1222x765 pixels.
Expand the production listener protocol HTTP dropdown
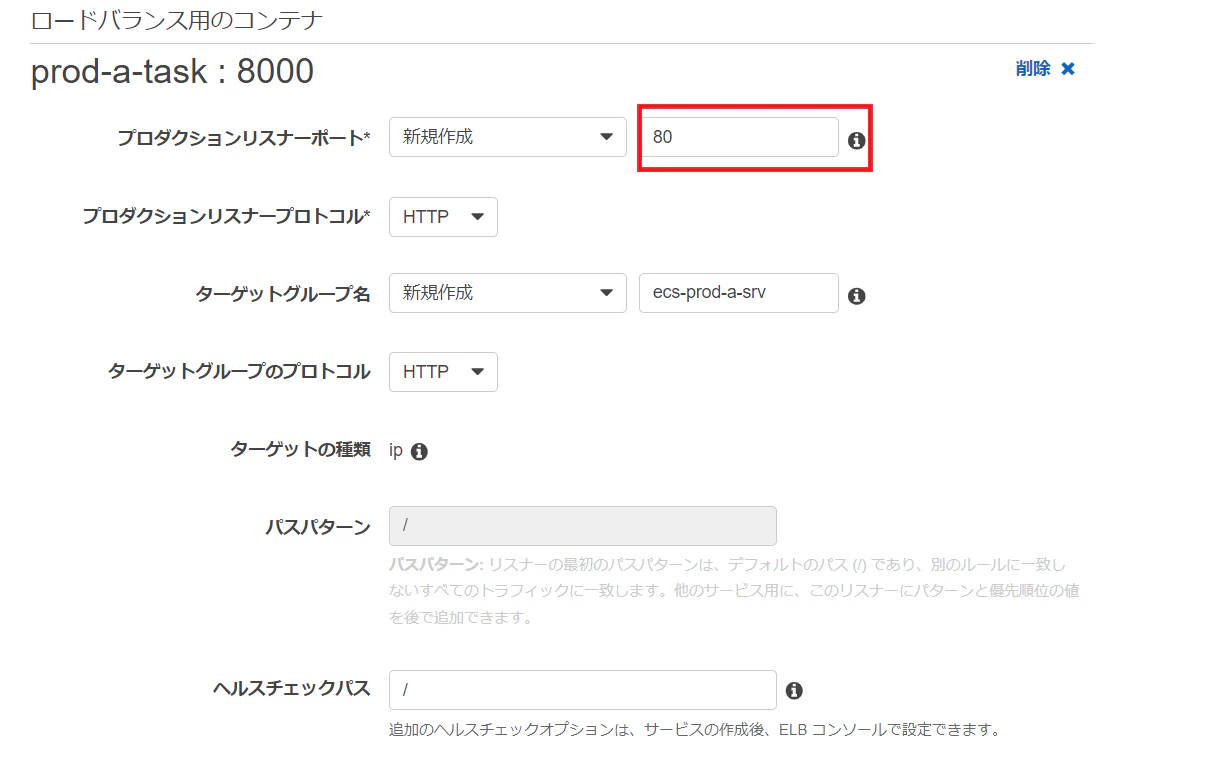point(443,217)
